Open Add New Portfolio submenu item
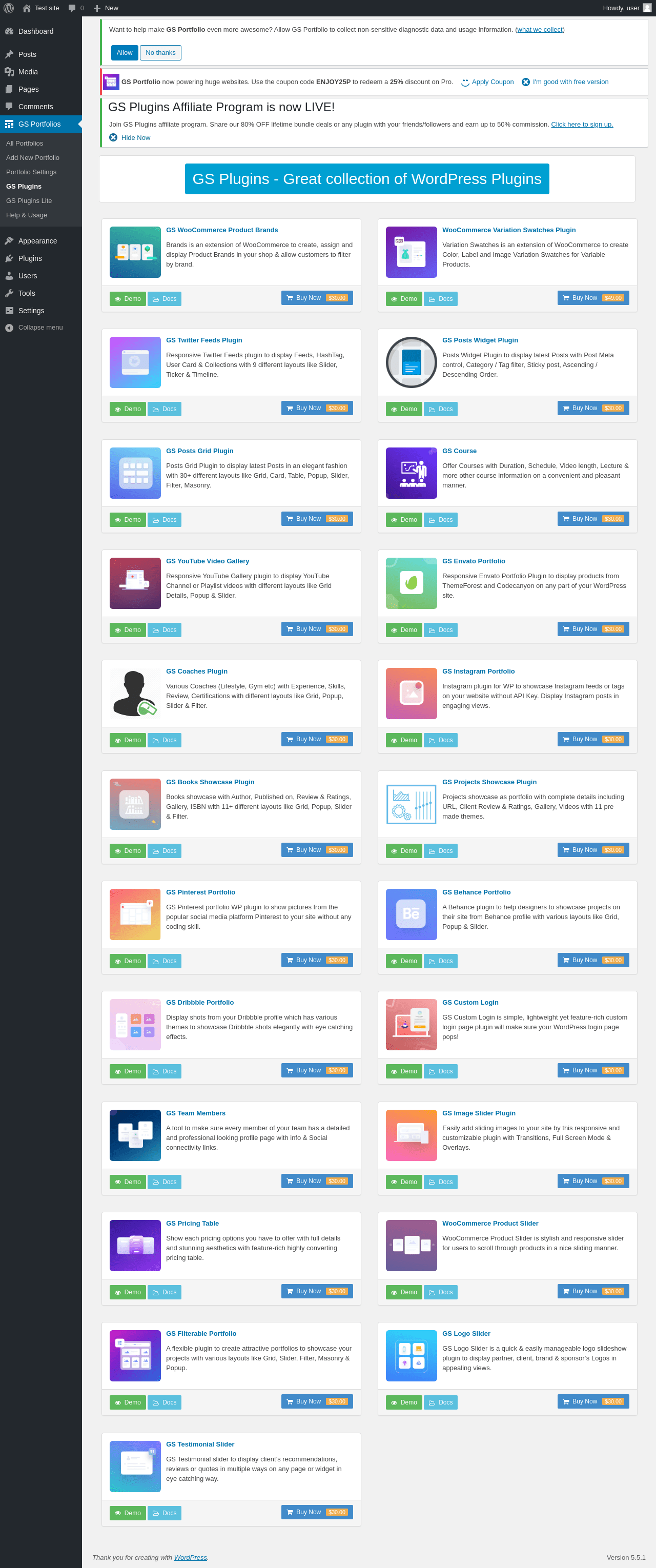The height and width of the screenshot is (1568, 656). click(33, 158)
